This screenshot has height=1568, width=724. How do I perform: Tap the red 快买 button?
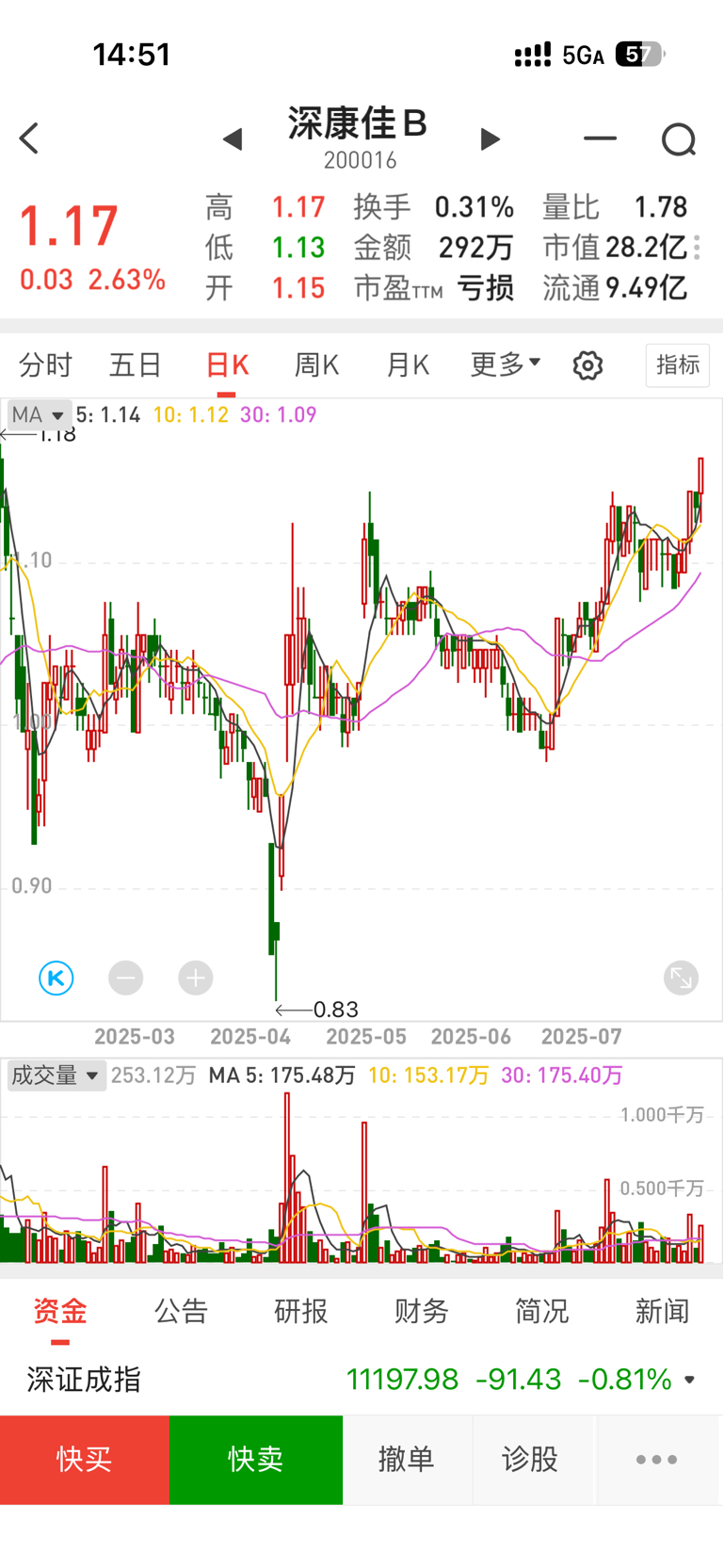click(x=85, y=1460)
